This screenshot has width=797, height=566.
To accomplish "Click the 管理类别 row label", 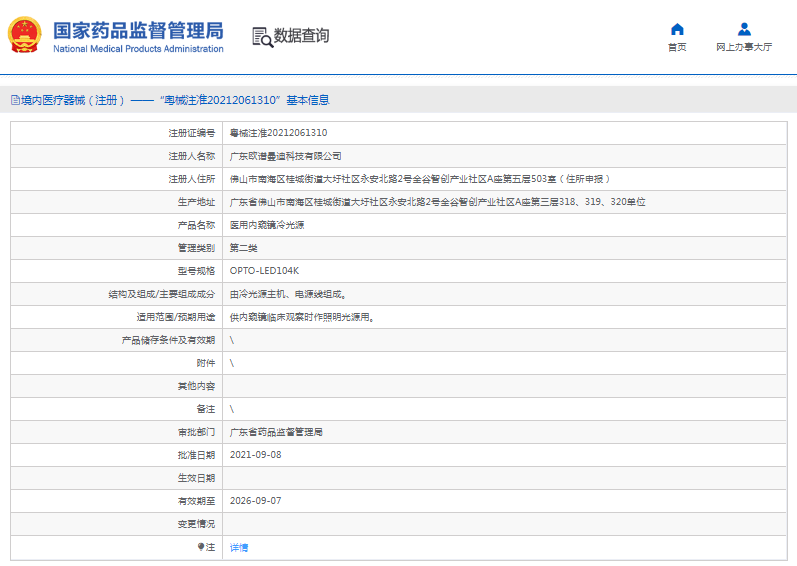I will point(196,248).
